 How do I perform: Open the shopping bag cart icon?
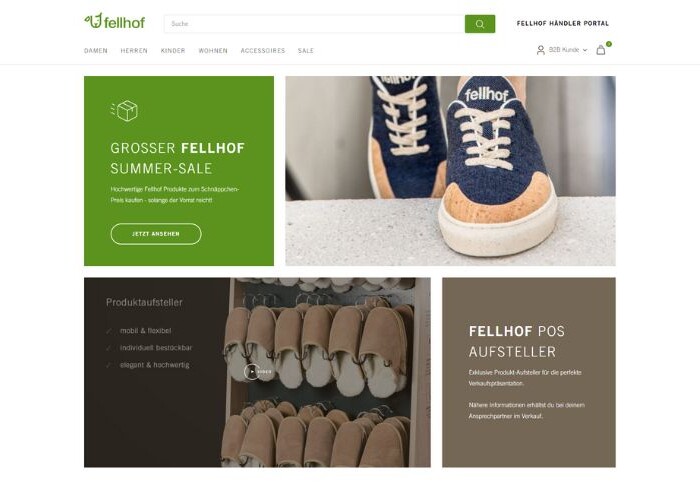point(601,50)
